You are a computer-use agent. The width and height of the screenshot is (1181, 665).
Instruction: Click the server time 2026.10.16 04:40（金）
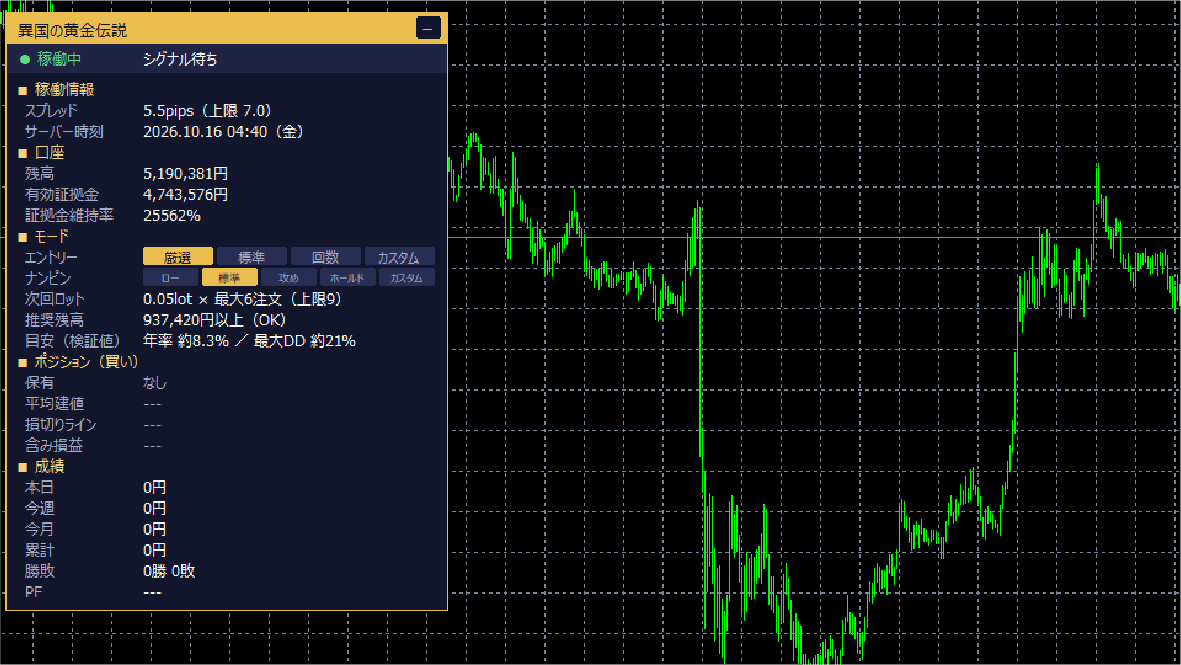(x=224, y=132)
